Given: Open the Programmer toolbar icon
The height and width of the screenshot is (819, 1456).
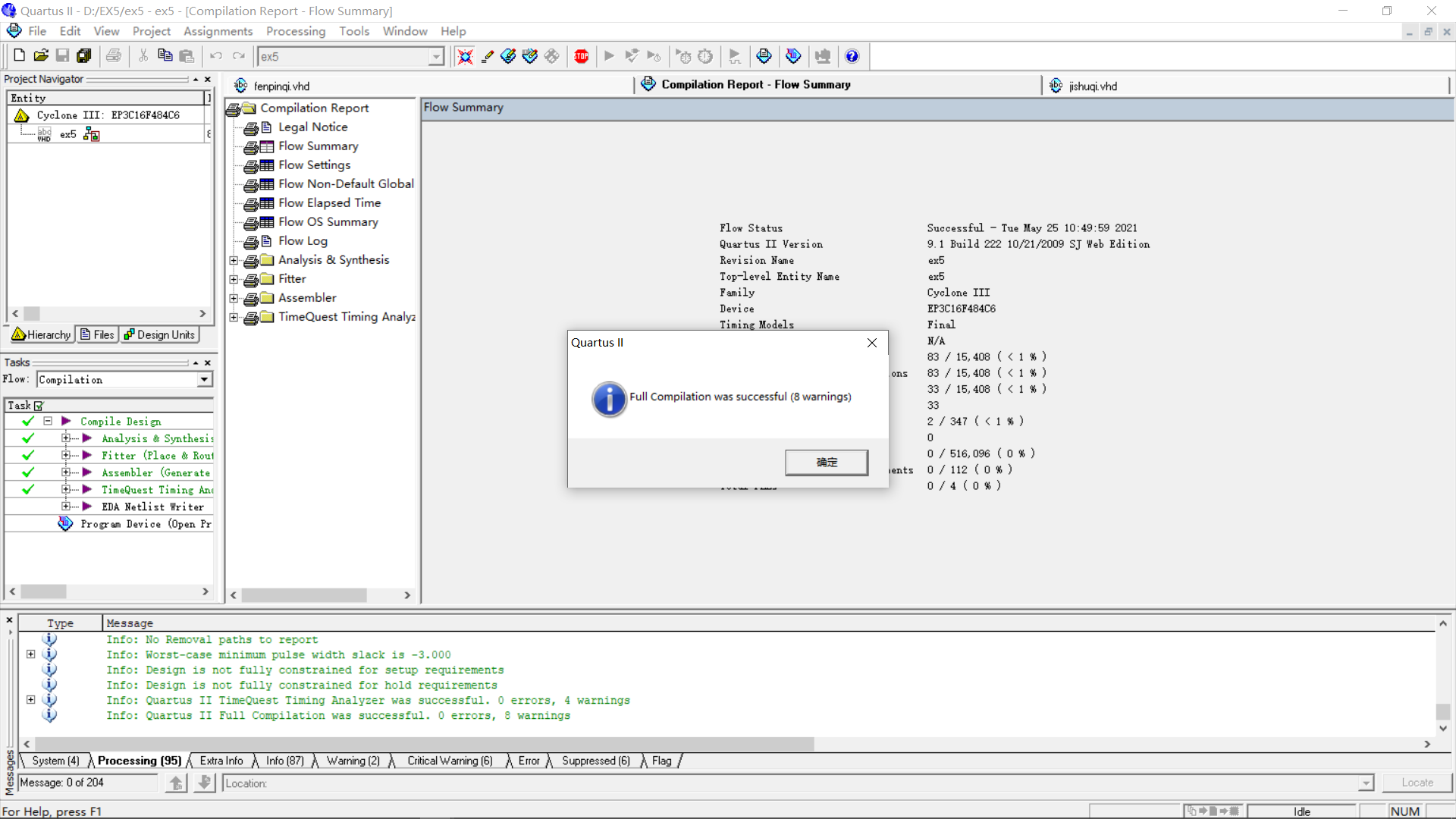Looking at the screenshot, I should 793,56.
